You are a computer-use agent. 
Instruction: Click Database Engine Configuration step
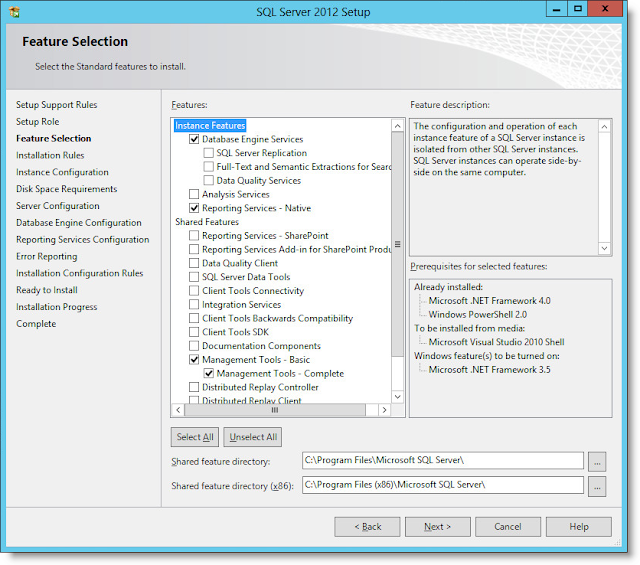(x=79, y=223)
